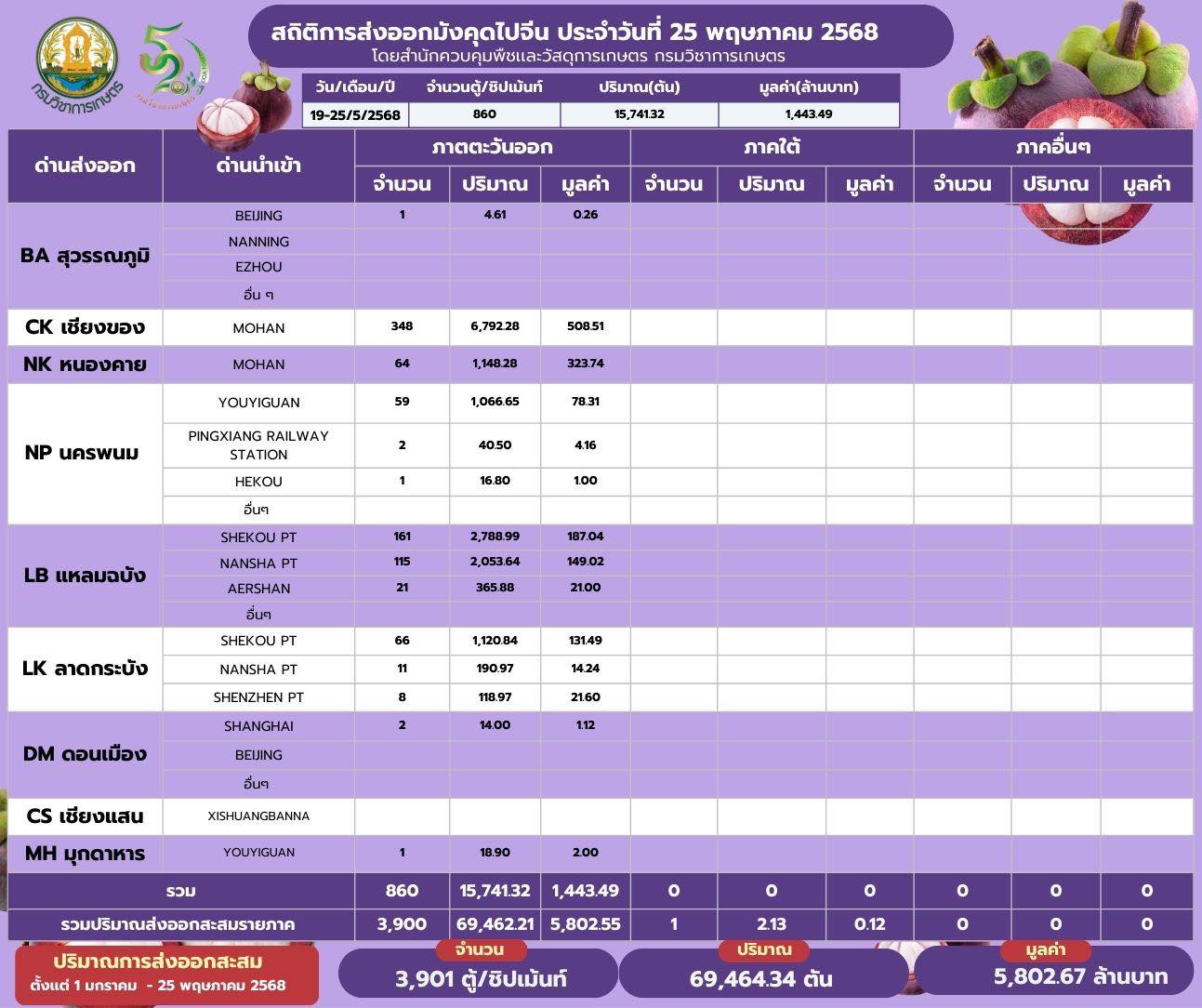1202x1008 pixels.
Task: Click the quantity 118.97 for SHENZHEN PT
Action: [x=495, y=696]
